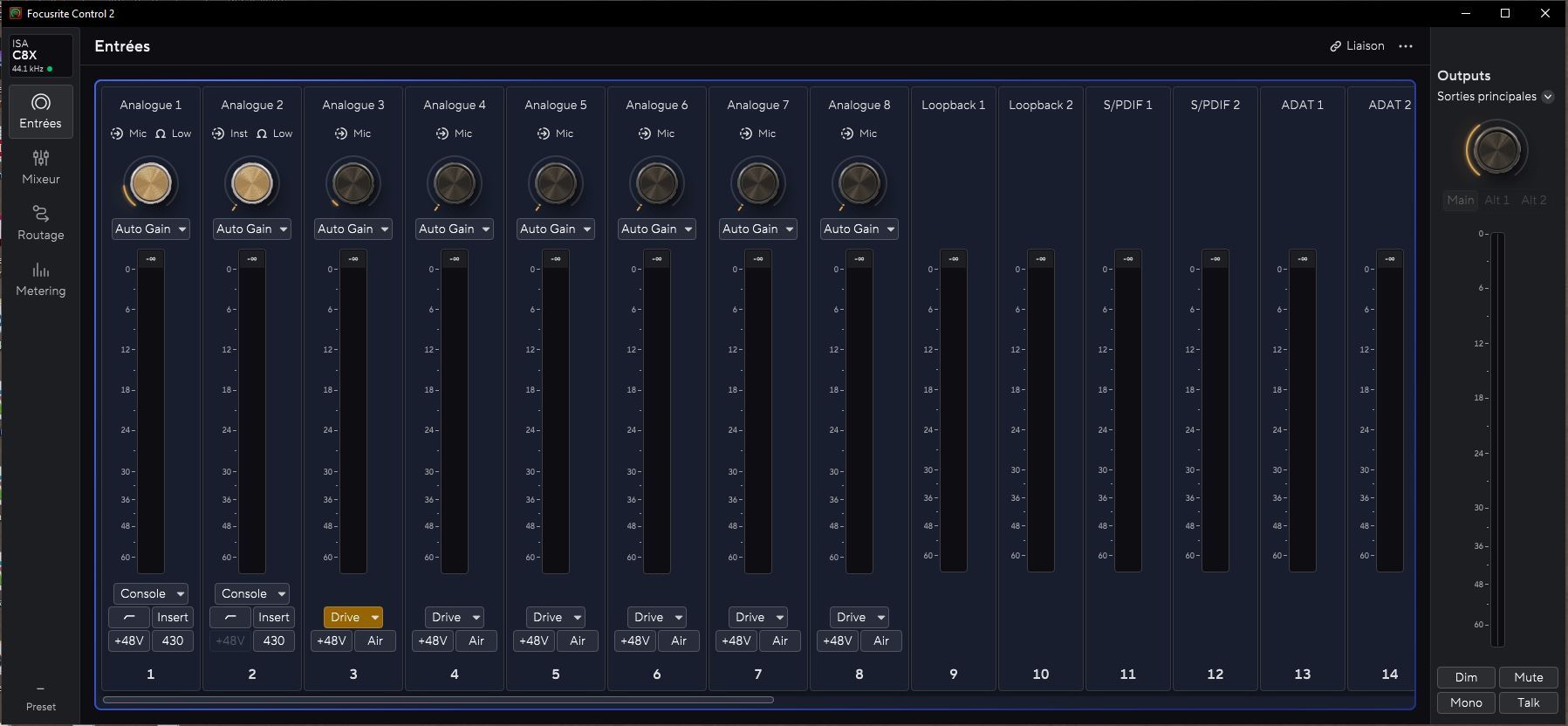
Task: Click the Mic input icon on Analogue 3
Action: tap(341, 134)
